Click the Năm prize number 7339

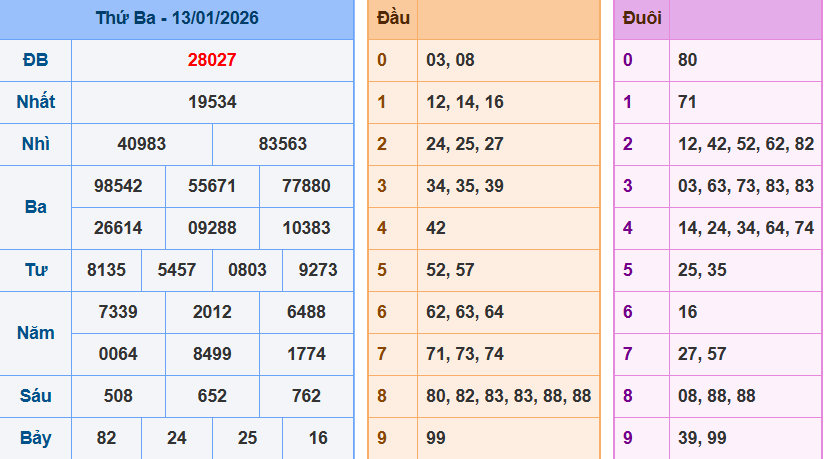[x=118, y=312]
